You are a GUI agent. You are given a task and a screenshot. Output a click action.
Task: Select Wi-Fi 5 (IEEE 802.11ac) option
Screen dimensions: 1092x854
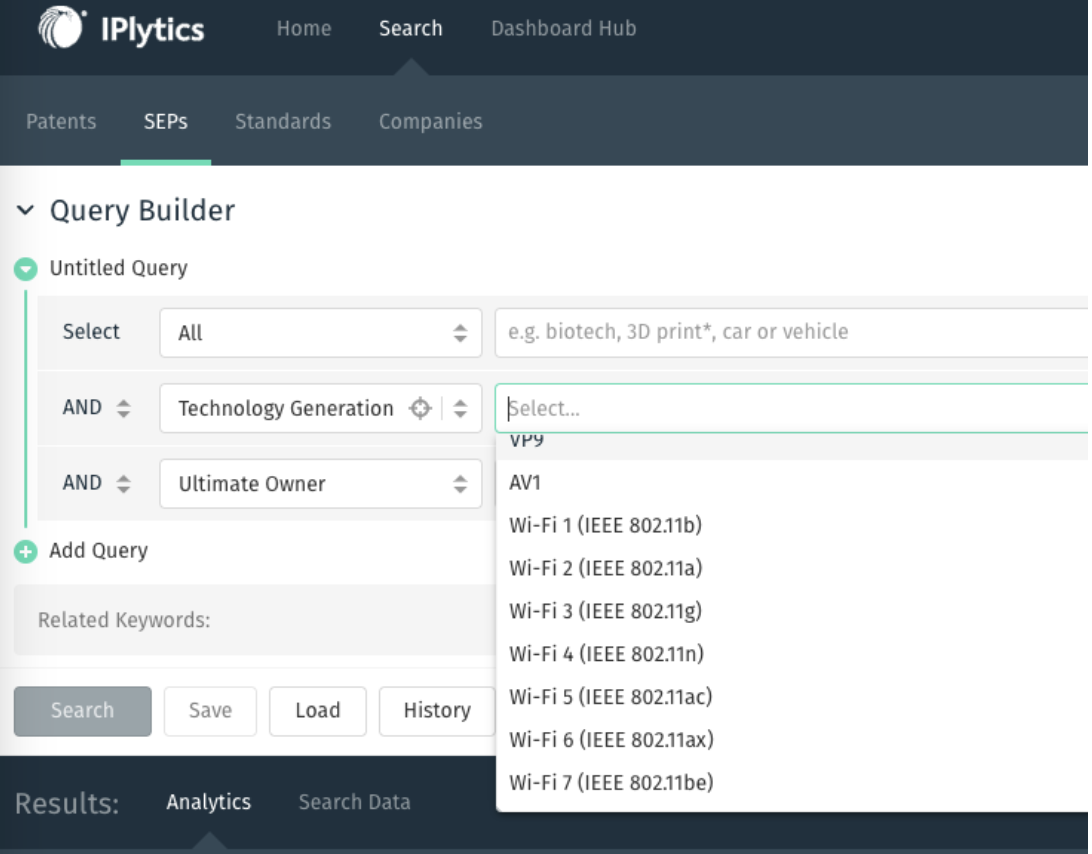(792, 697)
